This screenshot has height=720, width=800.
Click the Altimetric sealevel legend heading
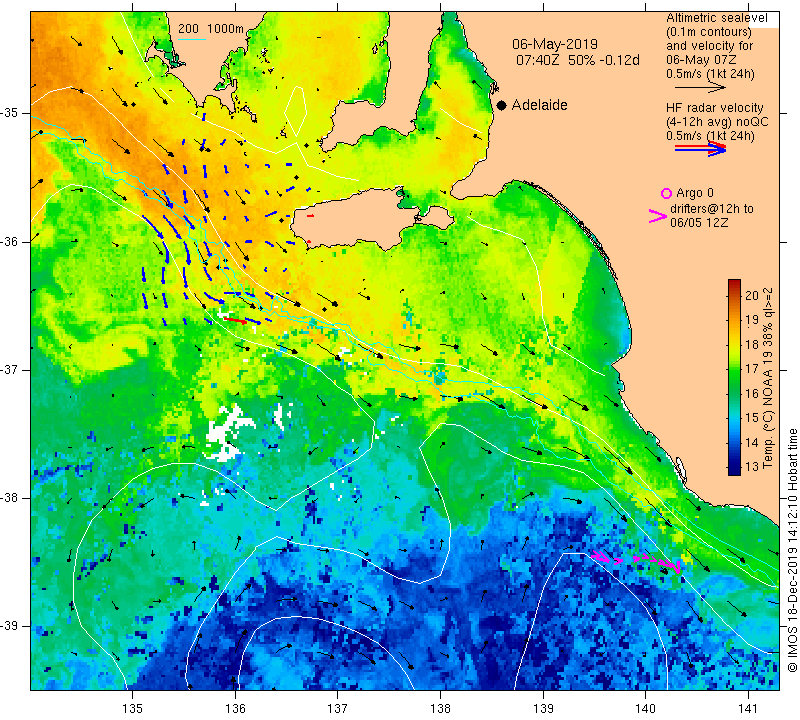click(716, 18)
